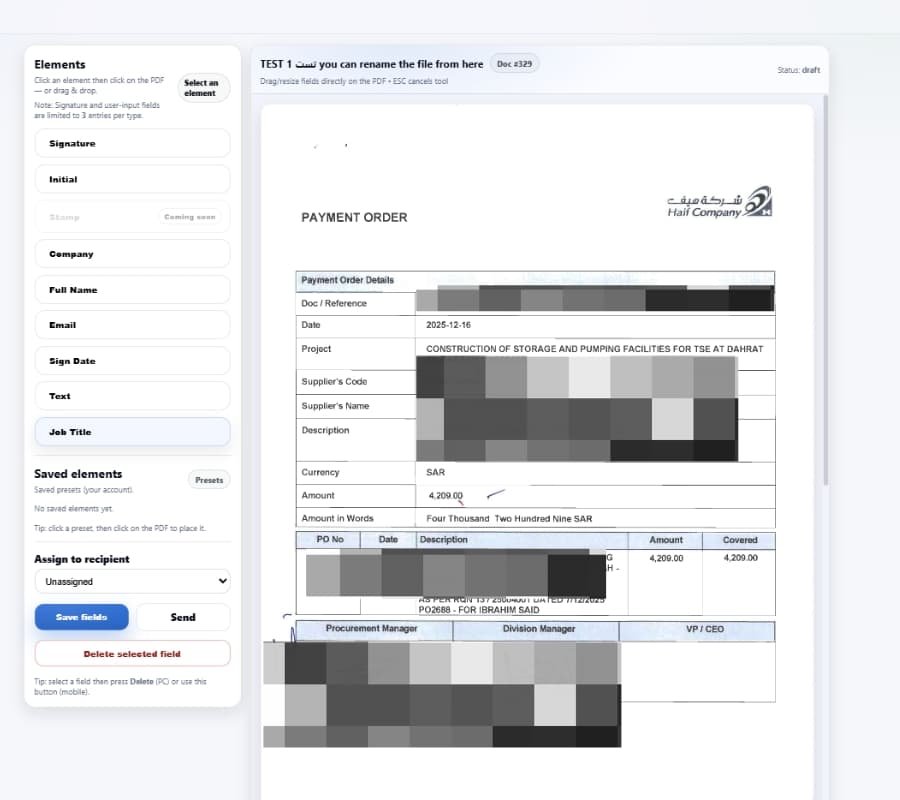This screenshot has height=800, width=900.
Task: Select the highlighted Job Title element
Action: [132, 432]
